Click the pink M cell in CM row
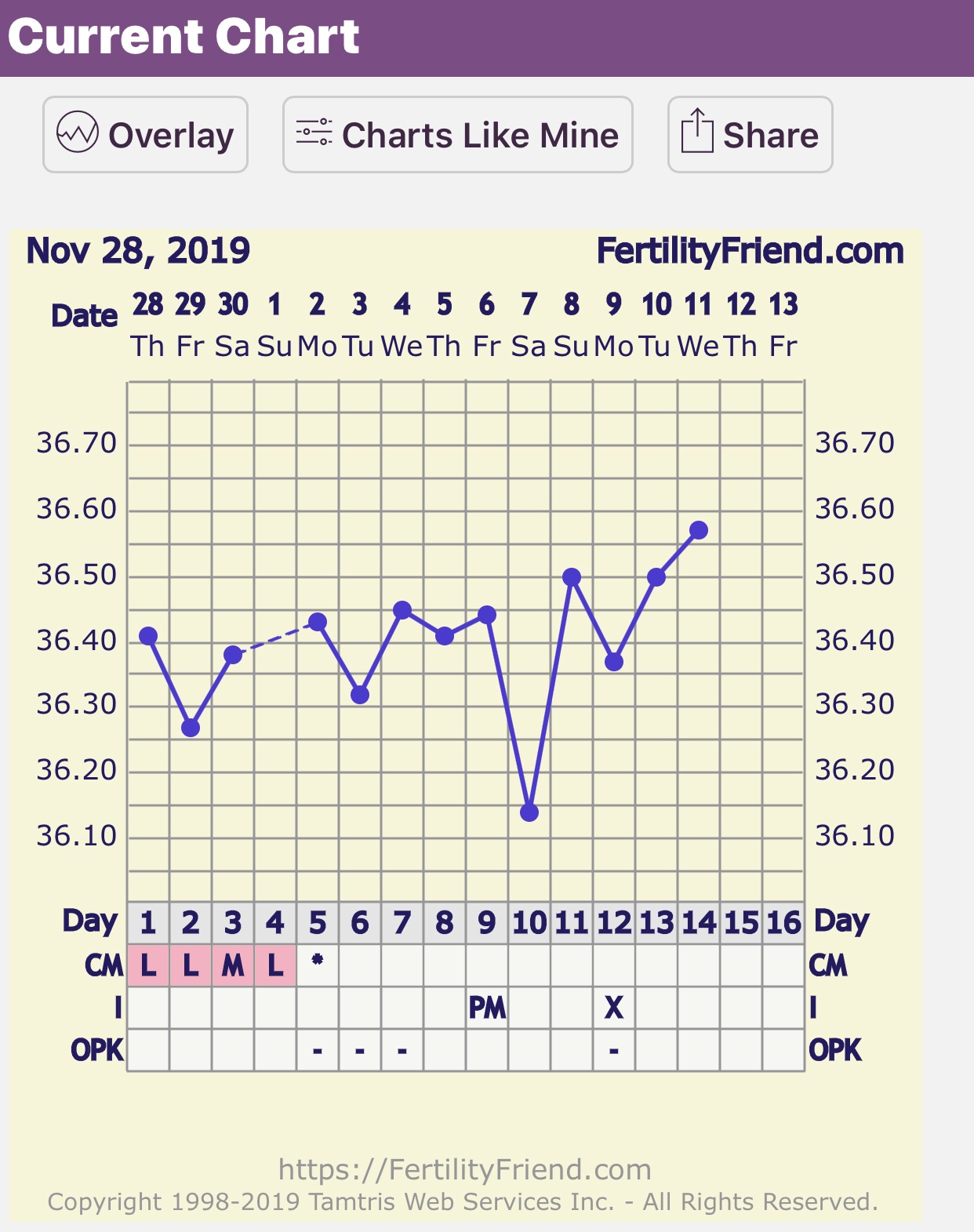The height and width of the screenshot is (1232, 974). pyautogui.click(x=233, y=965)
